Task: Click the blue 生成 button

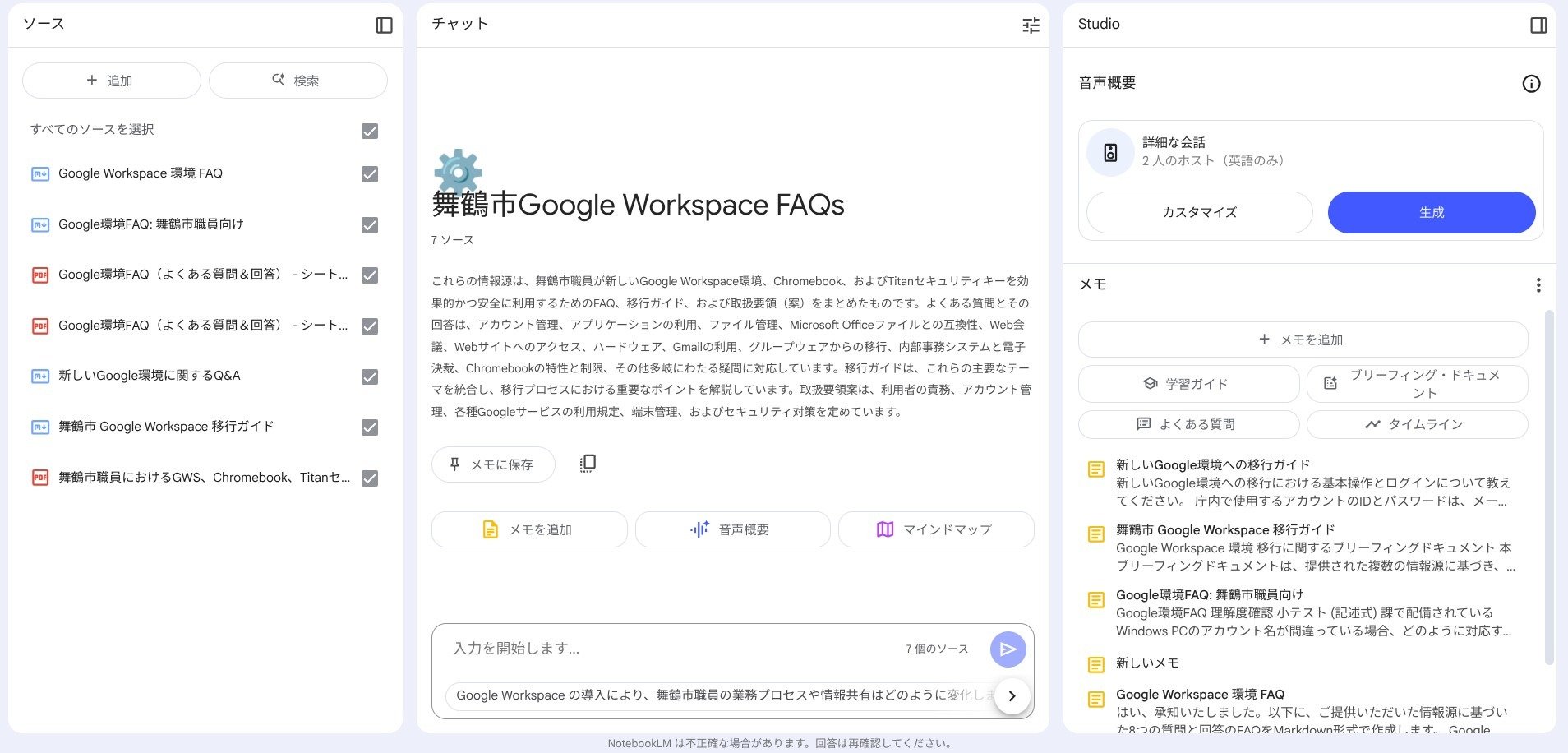Action: point(1431,212)
